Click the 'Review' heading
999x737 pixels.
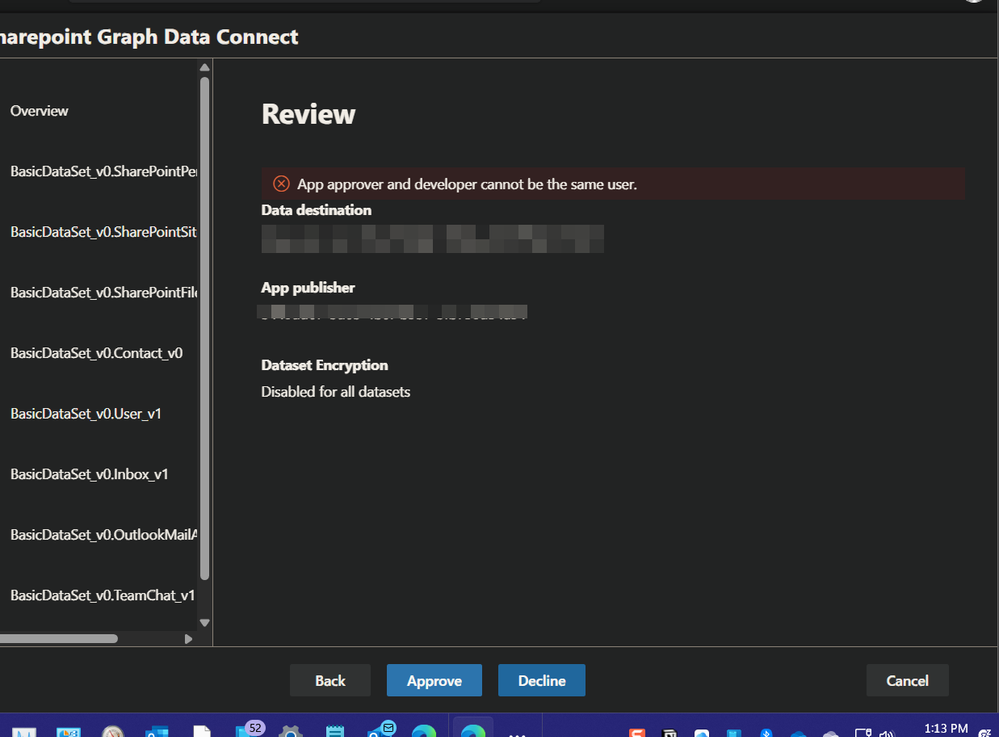click(308, 114)
